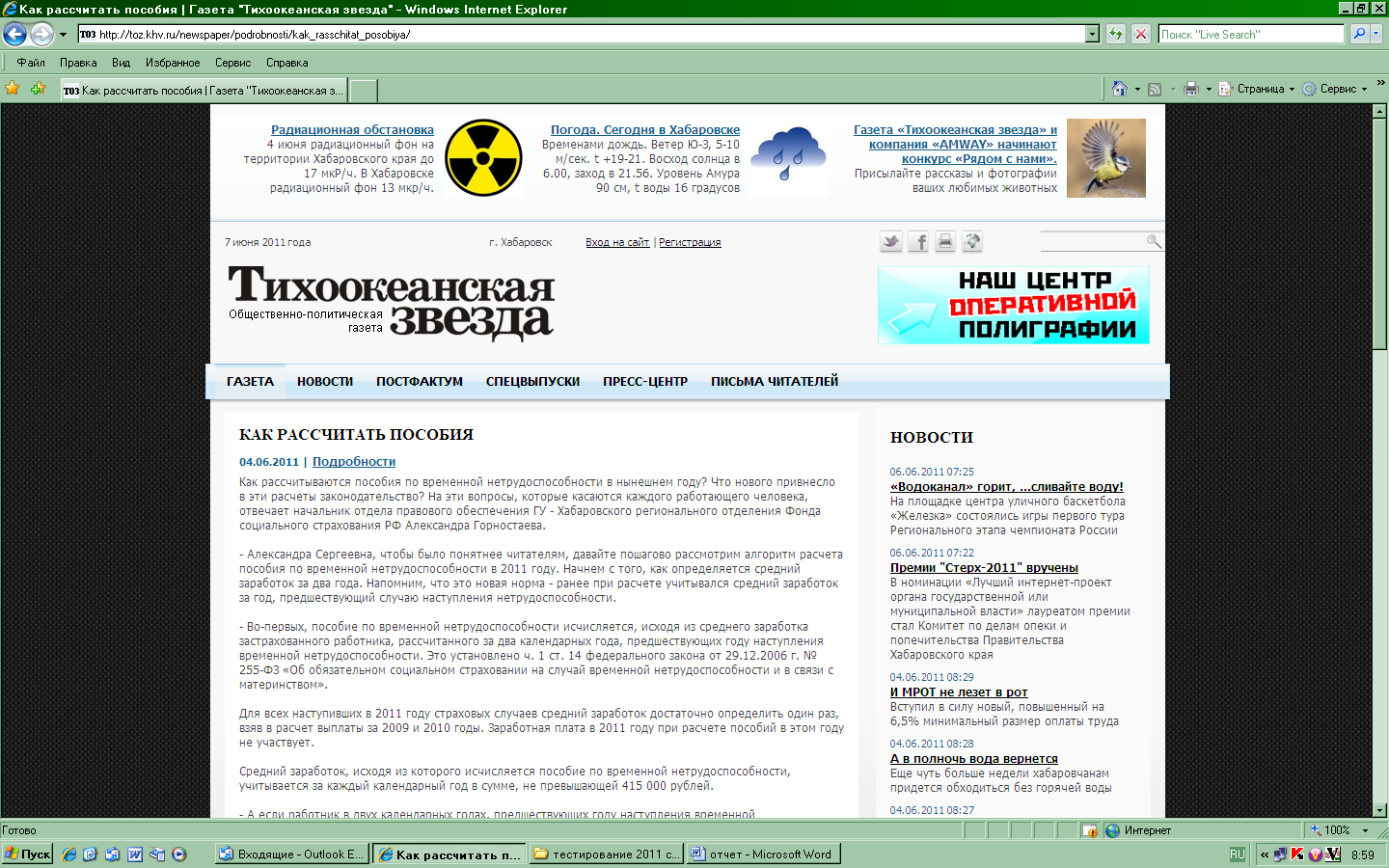Viewport: 1389px width, 868px height.
Task: Open Погода. Сегодня в Хабаровске link
Action: pos(645,129)
